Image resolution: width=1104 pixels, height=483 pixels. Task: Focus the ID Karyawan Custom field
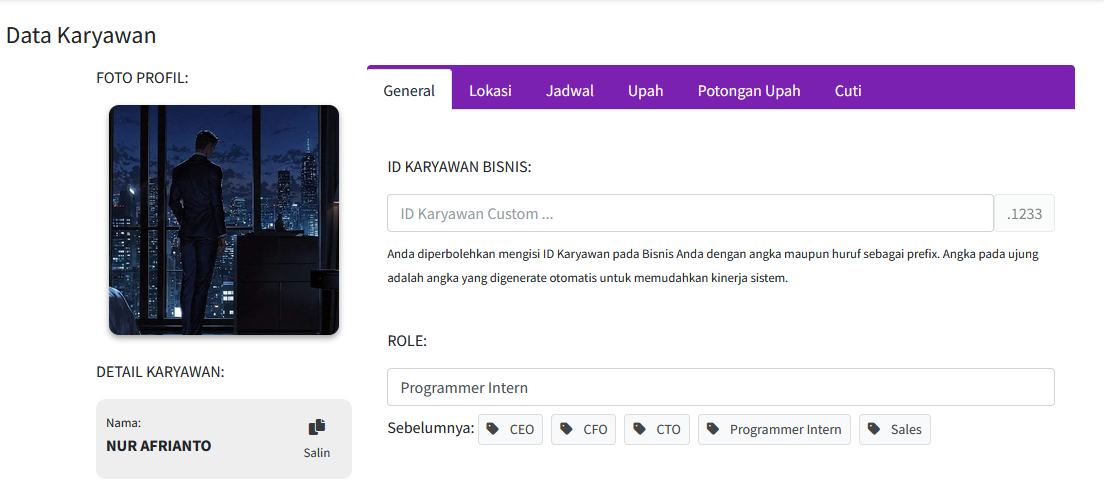coord(690,213)
